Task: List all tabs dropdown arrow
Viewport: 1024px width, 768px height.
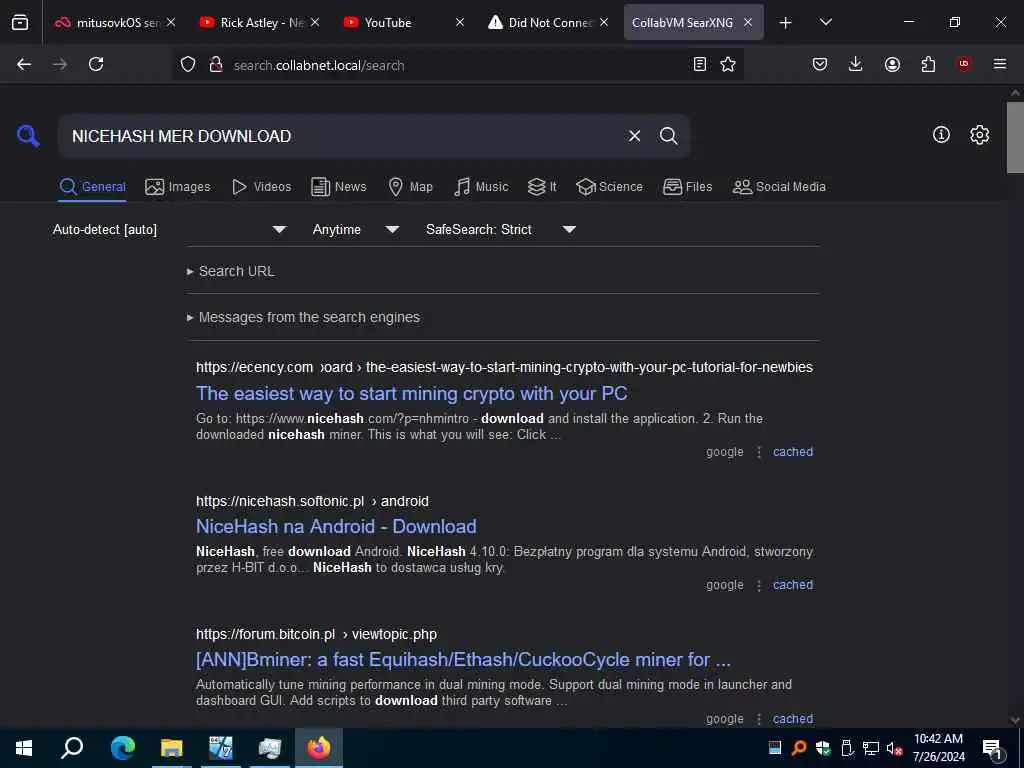Action: pyautogui.click(x=825, y=22)
